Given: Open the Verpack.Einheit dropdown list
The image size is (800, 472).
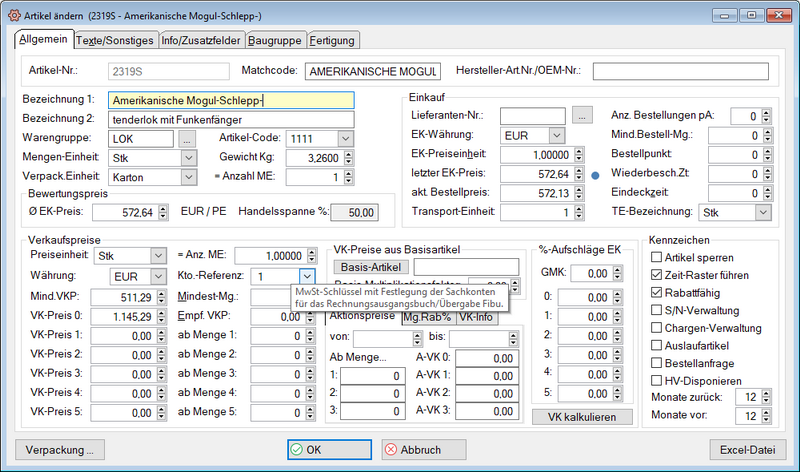Looking at the screenshot, I should pyautogui.click(x=187, y=177).
